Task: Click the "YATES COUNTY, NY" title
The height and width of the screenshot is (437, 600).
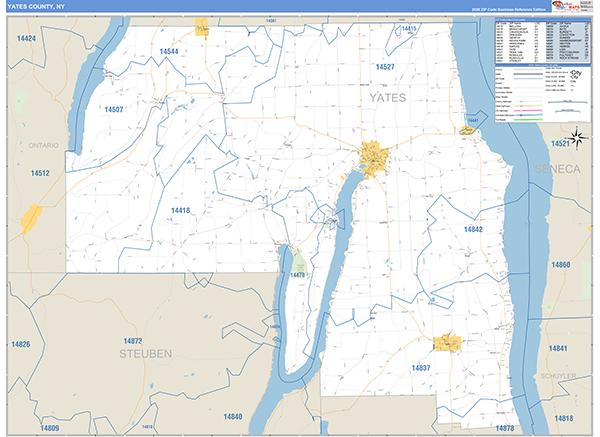Action: point(36,7)
